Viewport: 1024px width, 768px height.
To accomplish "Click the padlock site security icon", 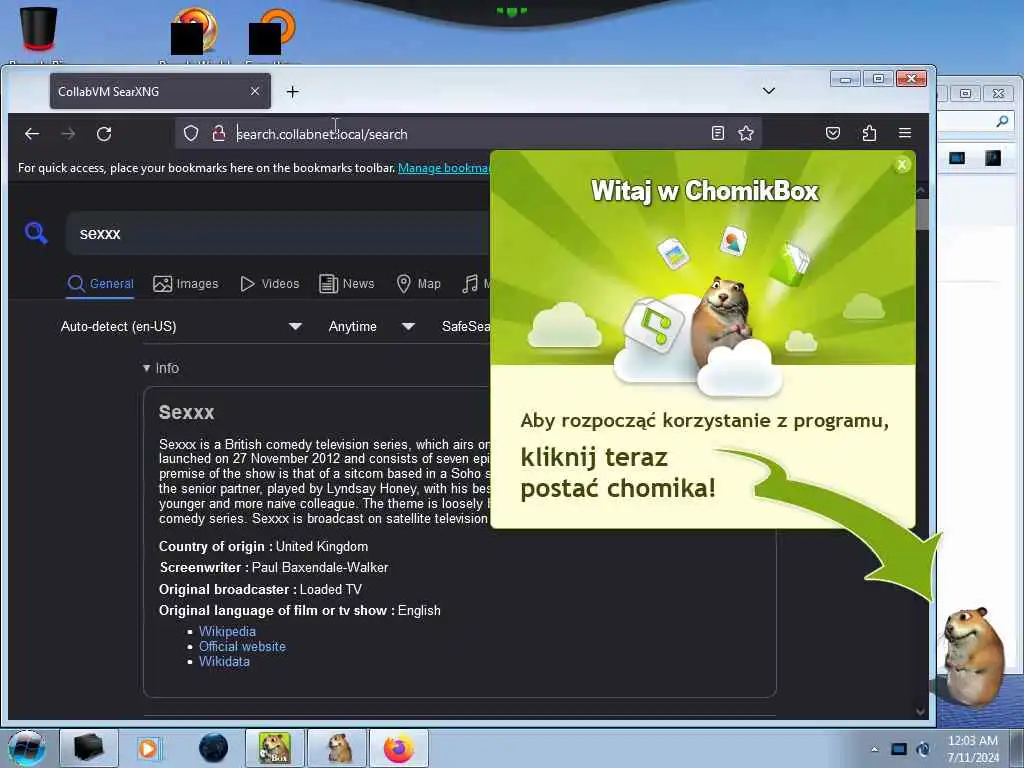I will (219, 133).
